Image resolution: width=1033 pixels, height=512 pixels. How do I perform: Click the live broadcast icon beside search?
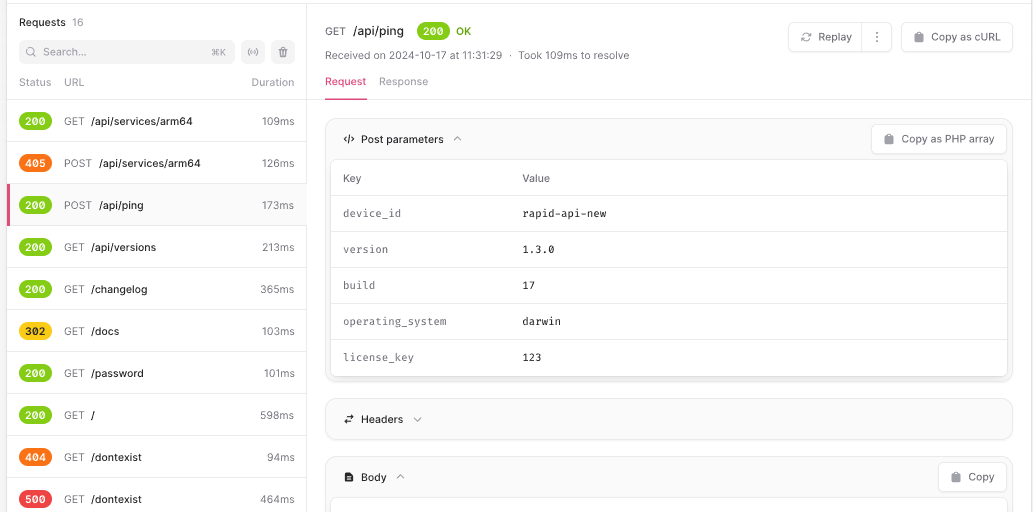(253, 52)
